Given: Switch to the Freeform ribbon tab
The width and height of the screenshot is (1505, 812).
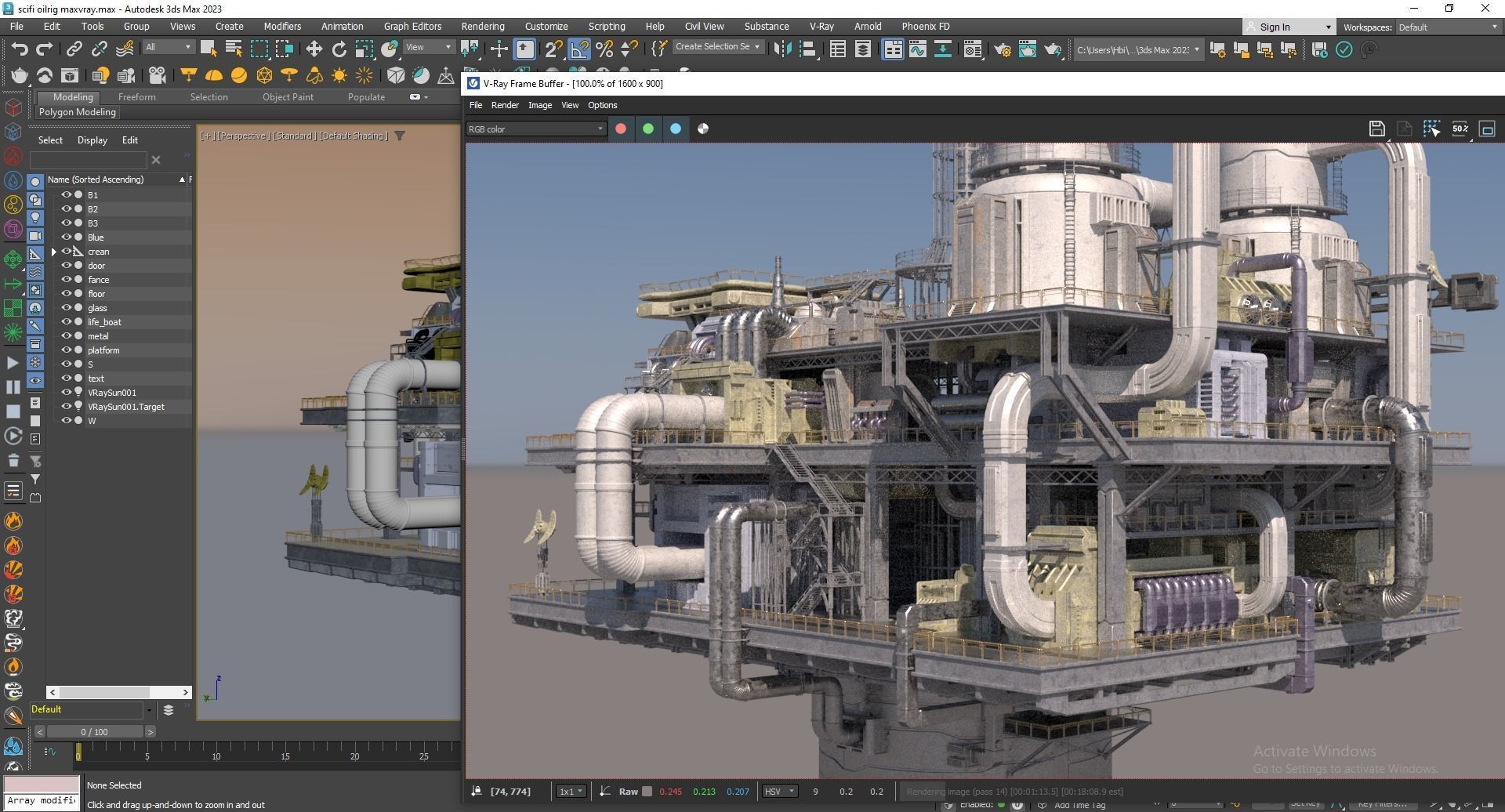Looking at the screenshot, I should pyautogui.click(x=137, y=97).
